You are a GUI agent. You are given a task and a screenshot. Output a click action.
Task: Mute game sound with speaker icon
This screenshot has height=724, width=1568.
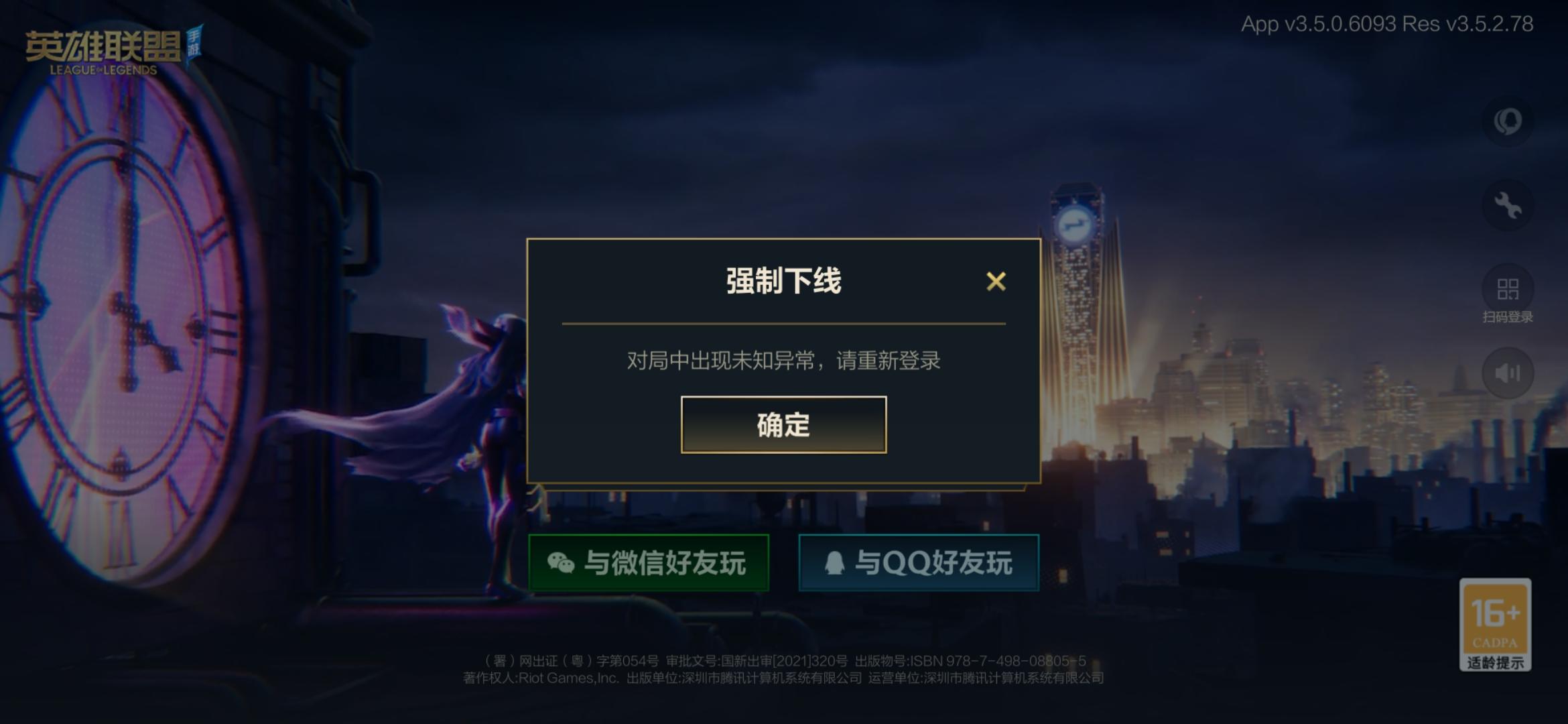coord(1508,373)
